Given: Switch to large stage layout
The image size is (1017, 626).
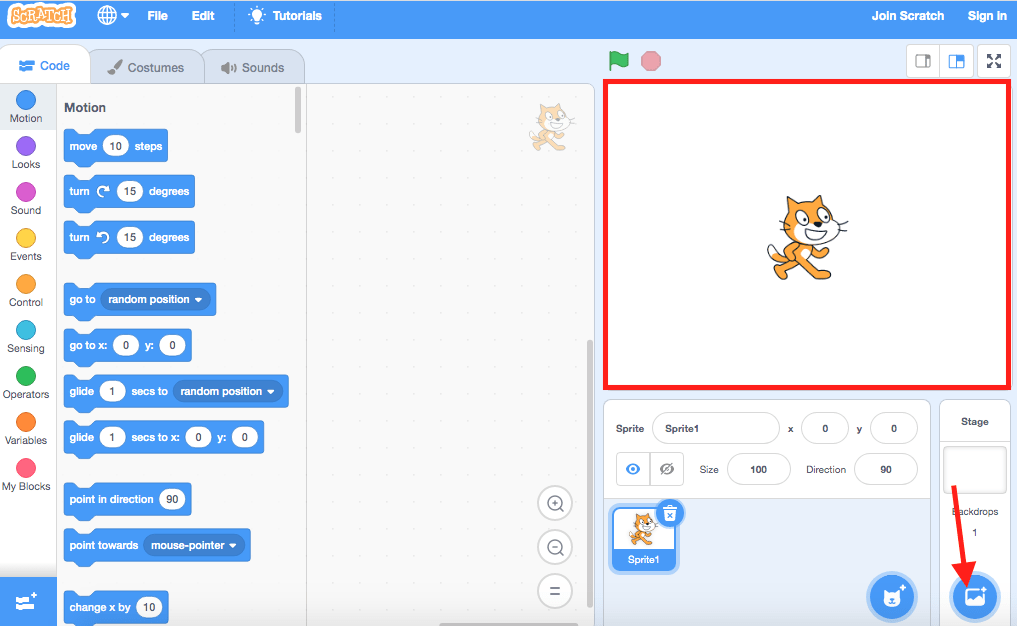Looking at the screenshot, I should pyautogui.click(x=956, y=61).
